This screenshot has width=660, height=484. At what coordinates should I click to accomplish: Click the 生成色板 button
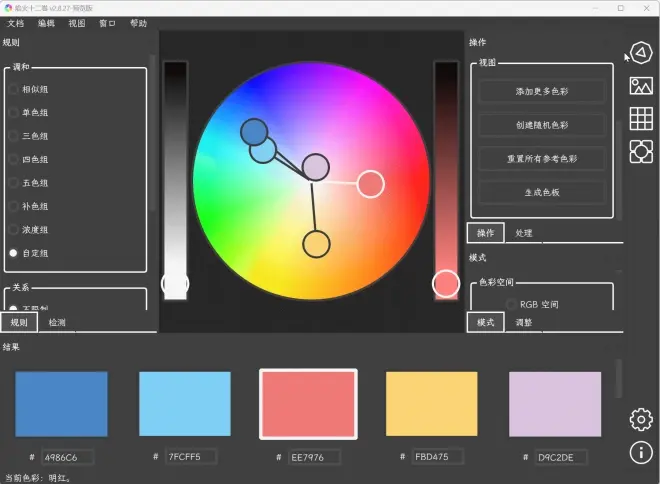coord(542,192)
